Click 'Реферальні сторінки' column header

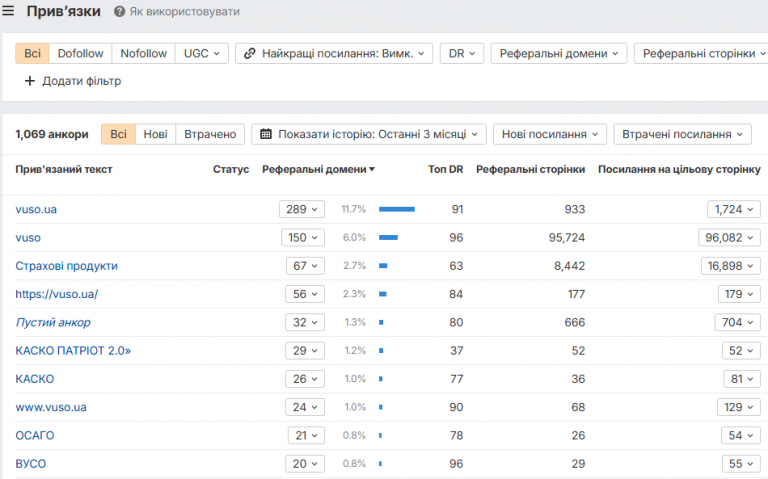click(530, 169)
